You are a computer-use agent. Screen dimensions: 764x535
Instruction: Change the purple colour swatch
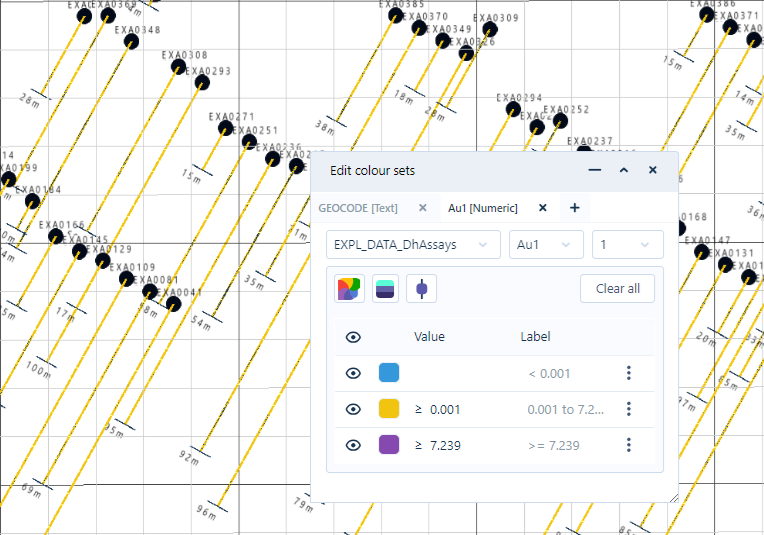389,445
